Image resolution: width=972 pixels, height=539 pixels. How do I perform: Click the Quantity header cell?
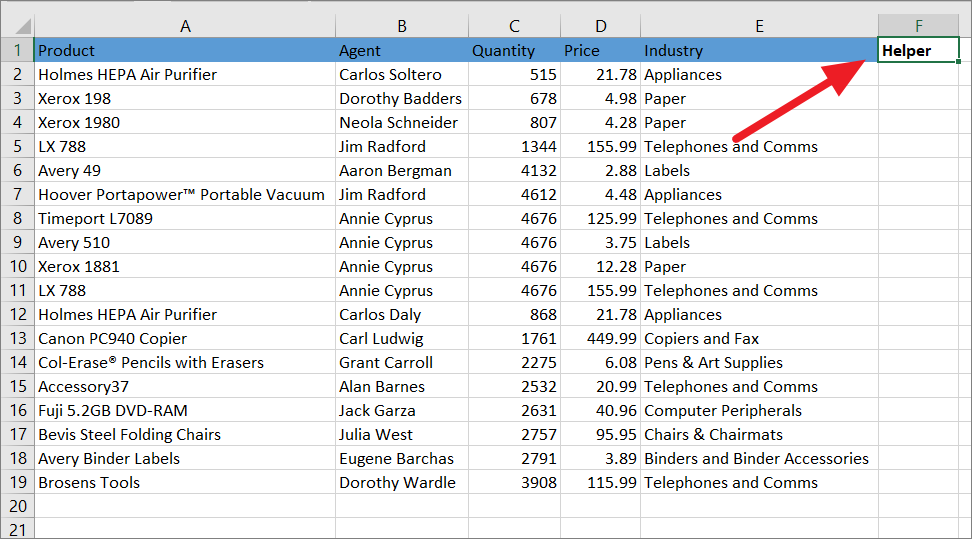(x=515, y=50)
